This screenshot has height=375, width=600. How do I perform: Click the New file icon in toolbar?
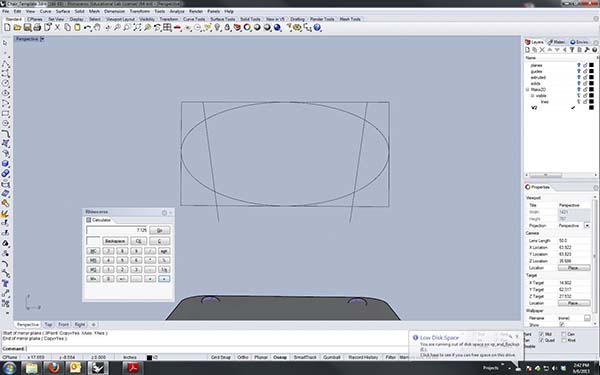tap(7, 28)
